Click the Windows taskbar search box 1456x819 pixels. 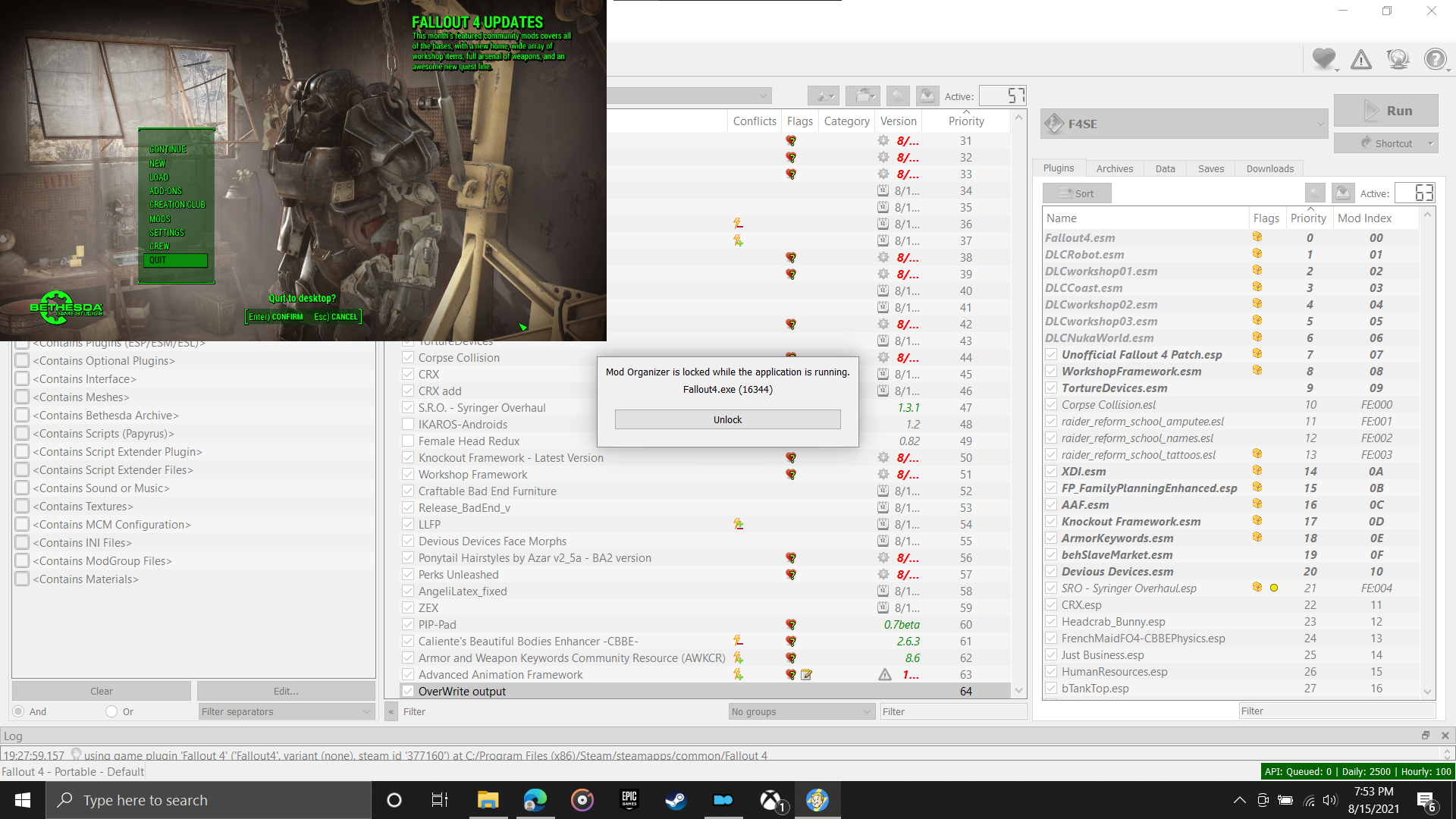(x=209, y=800)
